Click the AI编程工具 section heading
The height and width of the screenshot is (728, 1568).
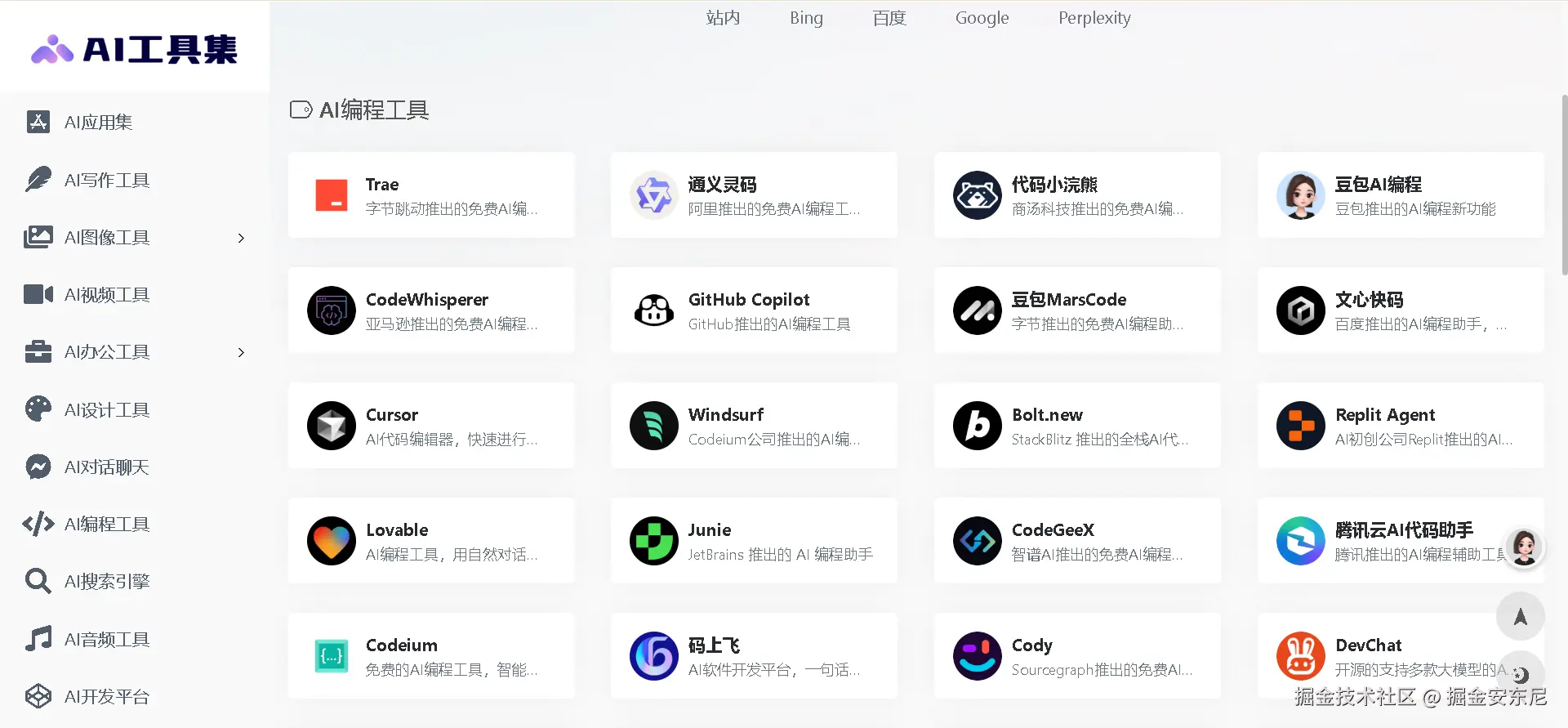(x=374, y=109)
